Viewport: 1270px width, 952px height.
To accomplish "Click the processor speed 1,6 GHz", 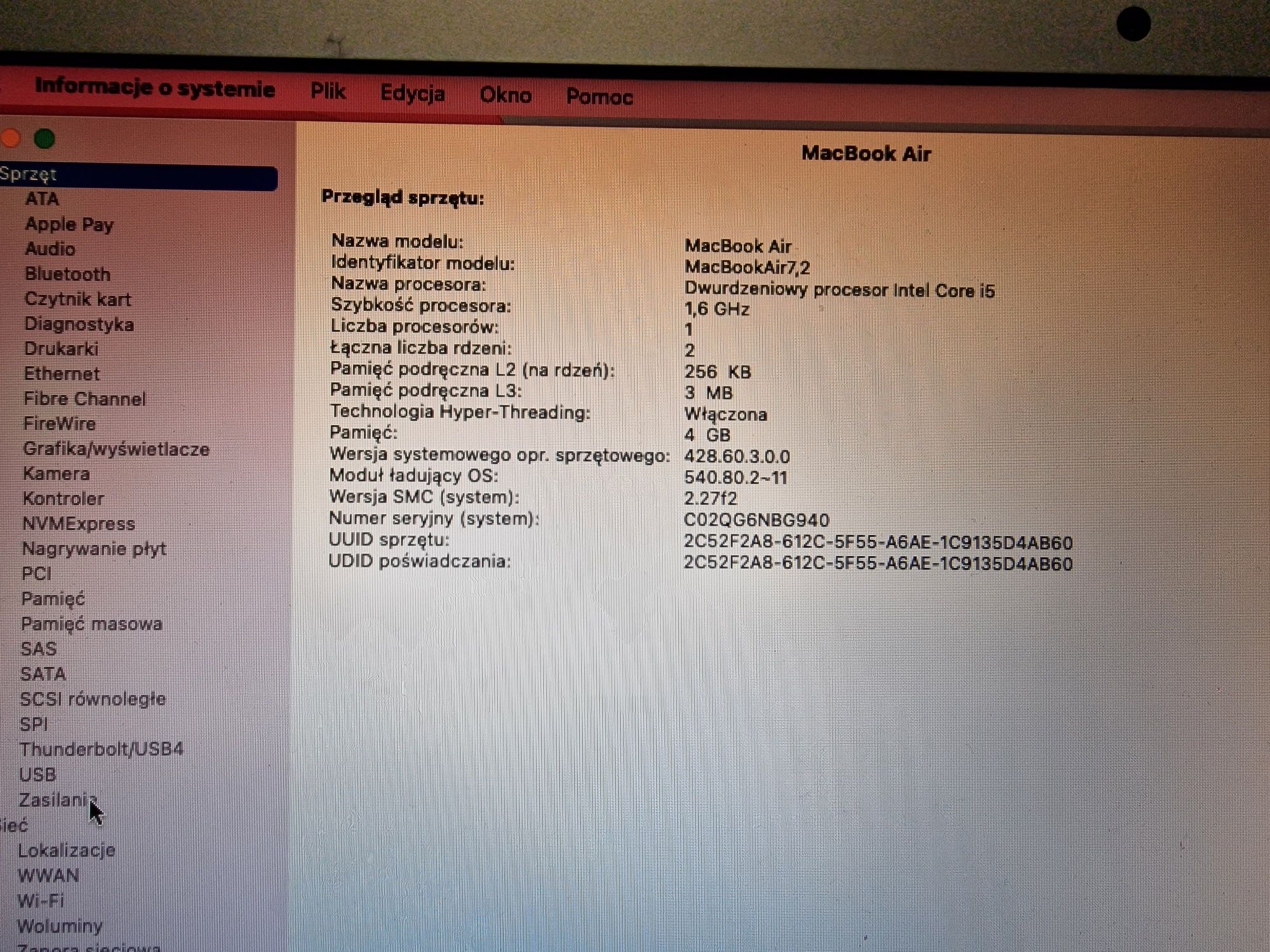I will pyautogui.click(x=717, y=309).
